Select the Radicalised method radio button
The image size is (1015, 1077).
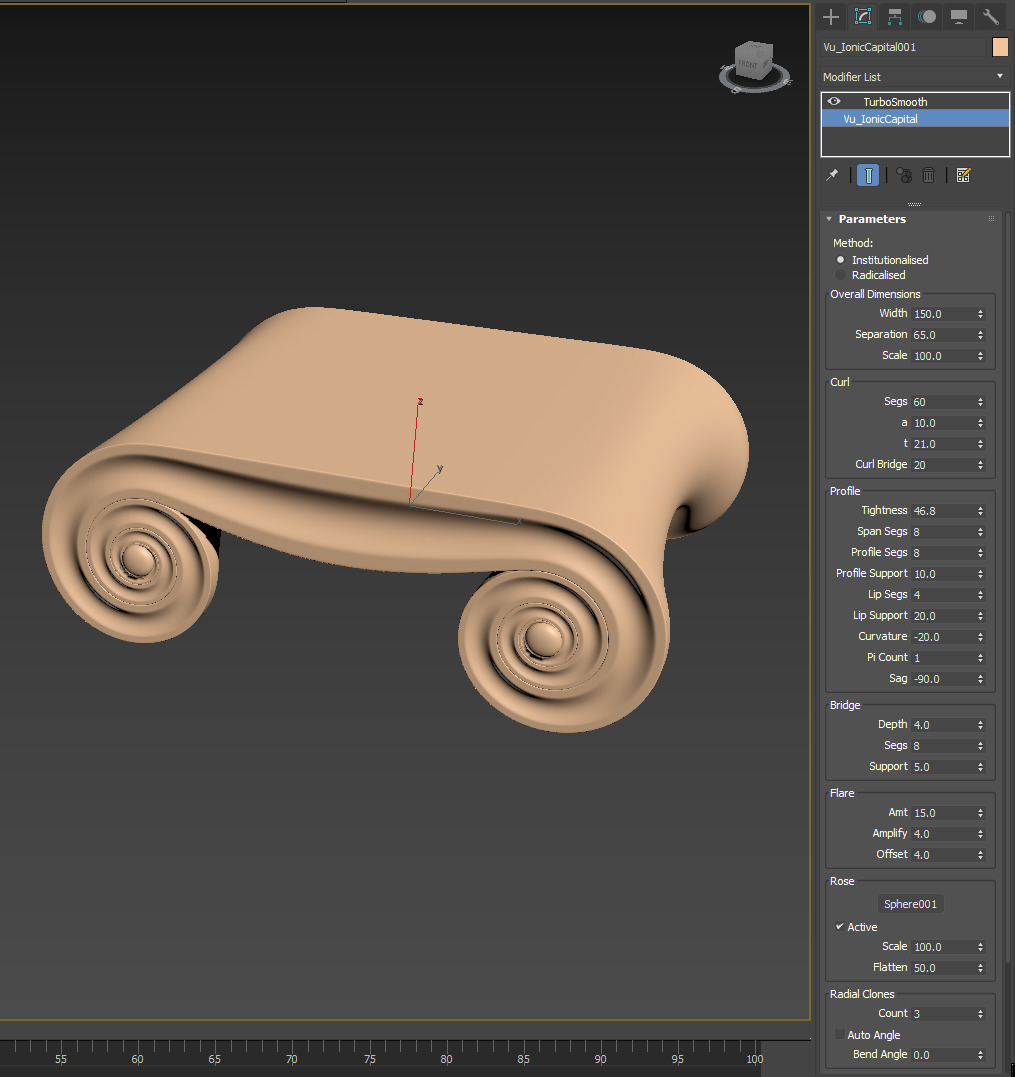(x=840, y=275)
